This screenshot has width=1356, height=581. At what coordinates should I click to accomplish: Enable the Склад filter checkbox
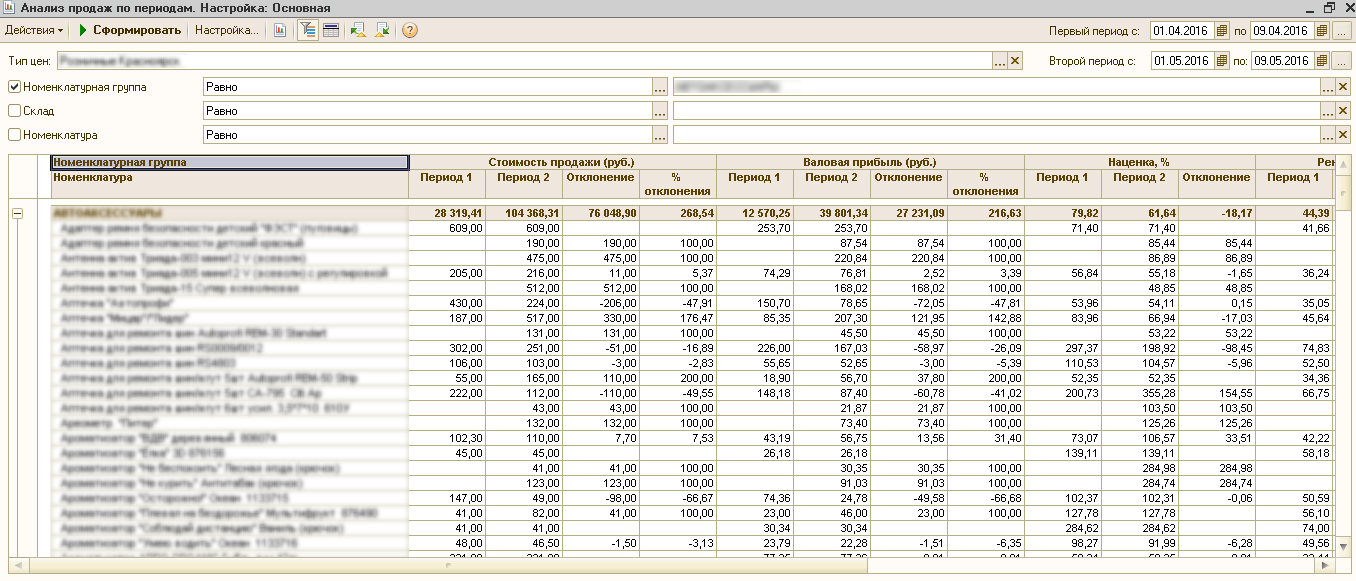point(14,111)
